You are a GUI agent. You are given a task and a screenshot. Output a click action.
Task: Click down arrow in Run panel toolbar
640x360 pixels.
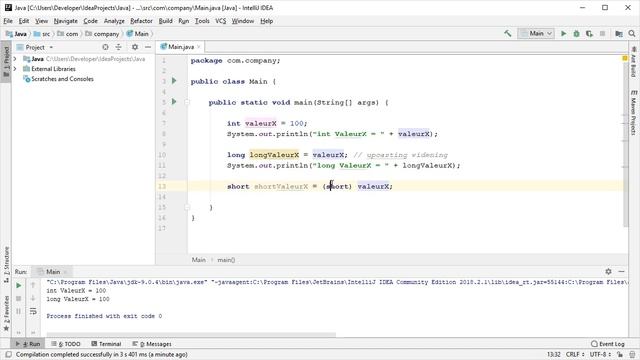tap(33, 298)
